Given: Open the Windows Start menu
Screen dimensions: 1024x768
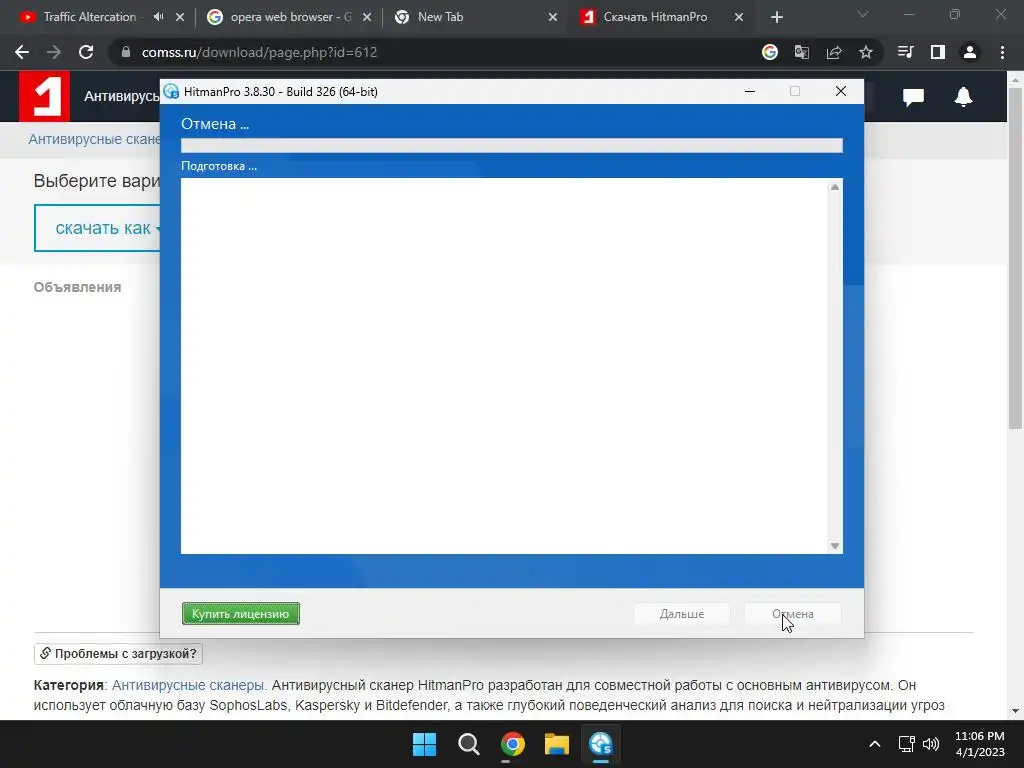Looking at the screenshot, I should click(x=424, y=744).
